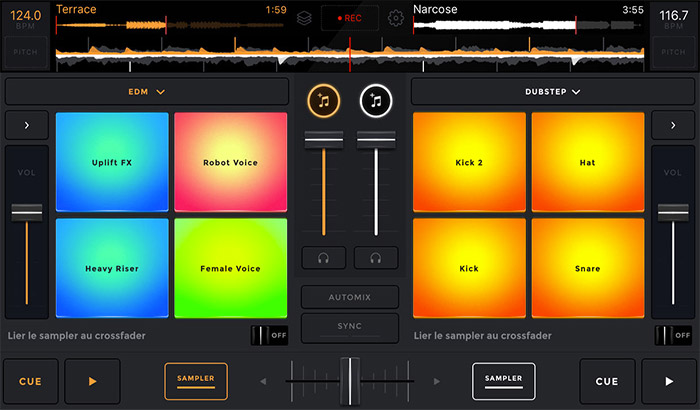Open the layers stack icon in the top bar
Screen dimensions: 700x410
point(304,18)
